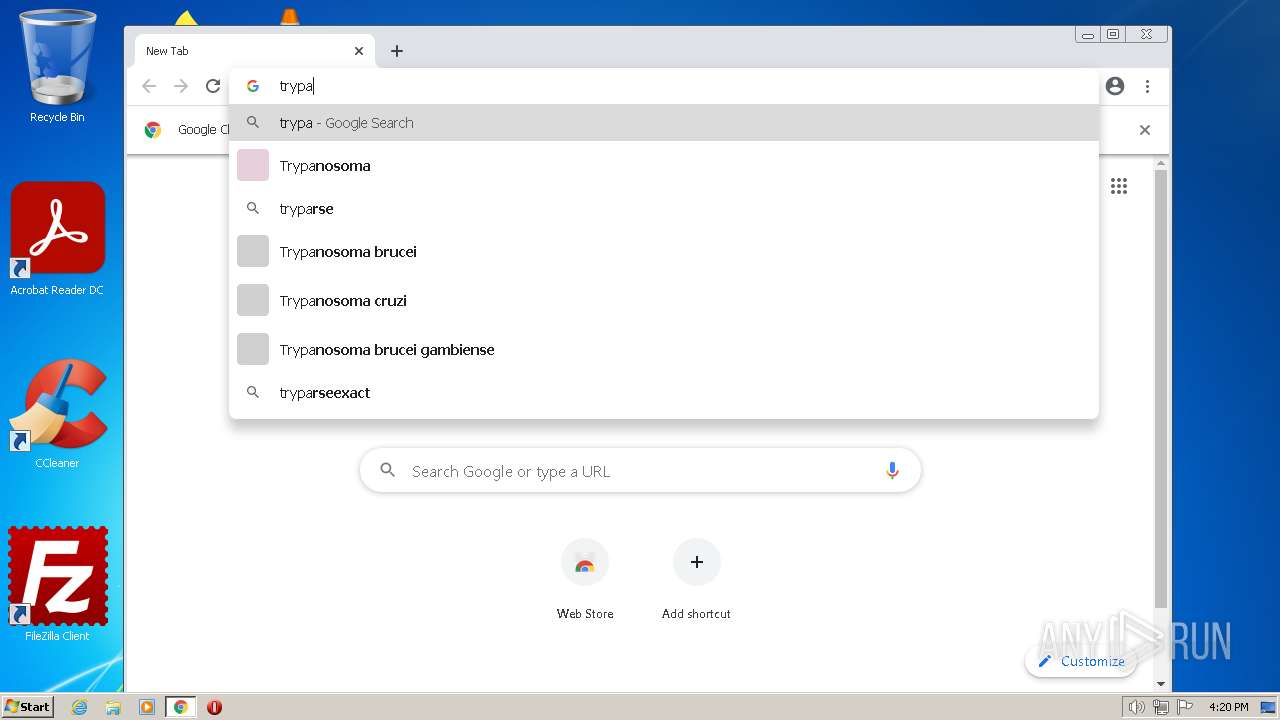Open Windows Explorer from taskbar

pos(113,707)
